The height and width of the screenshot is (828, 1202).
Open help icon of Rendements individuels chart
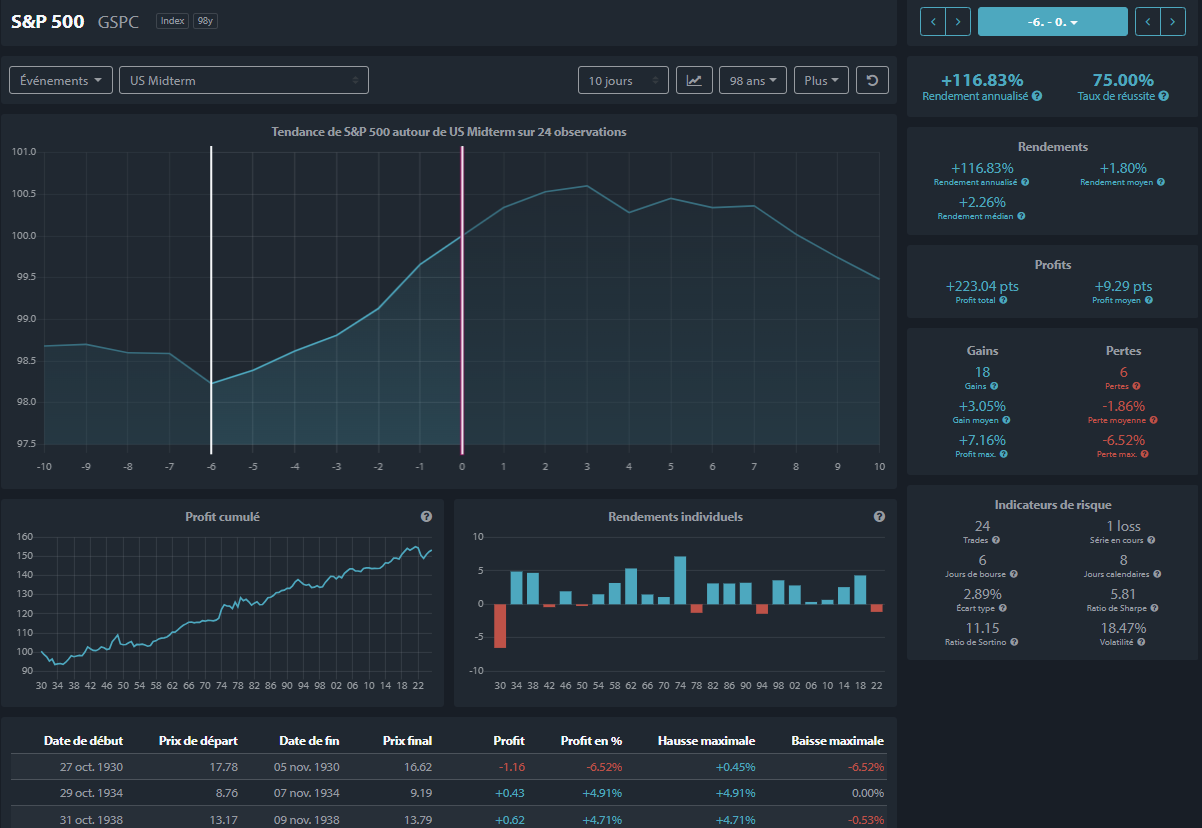(880, 517)
